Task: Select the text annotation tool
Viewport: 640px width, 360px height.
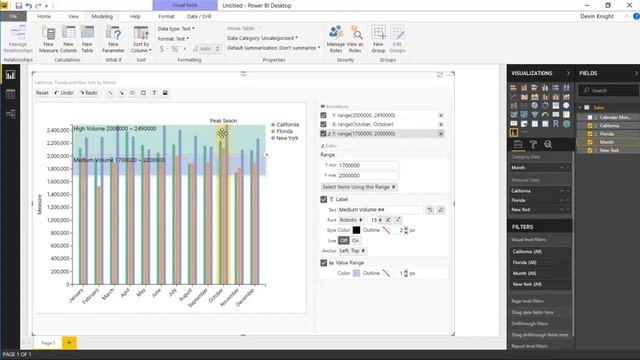Action: click(154, 93)
